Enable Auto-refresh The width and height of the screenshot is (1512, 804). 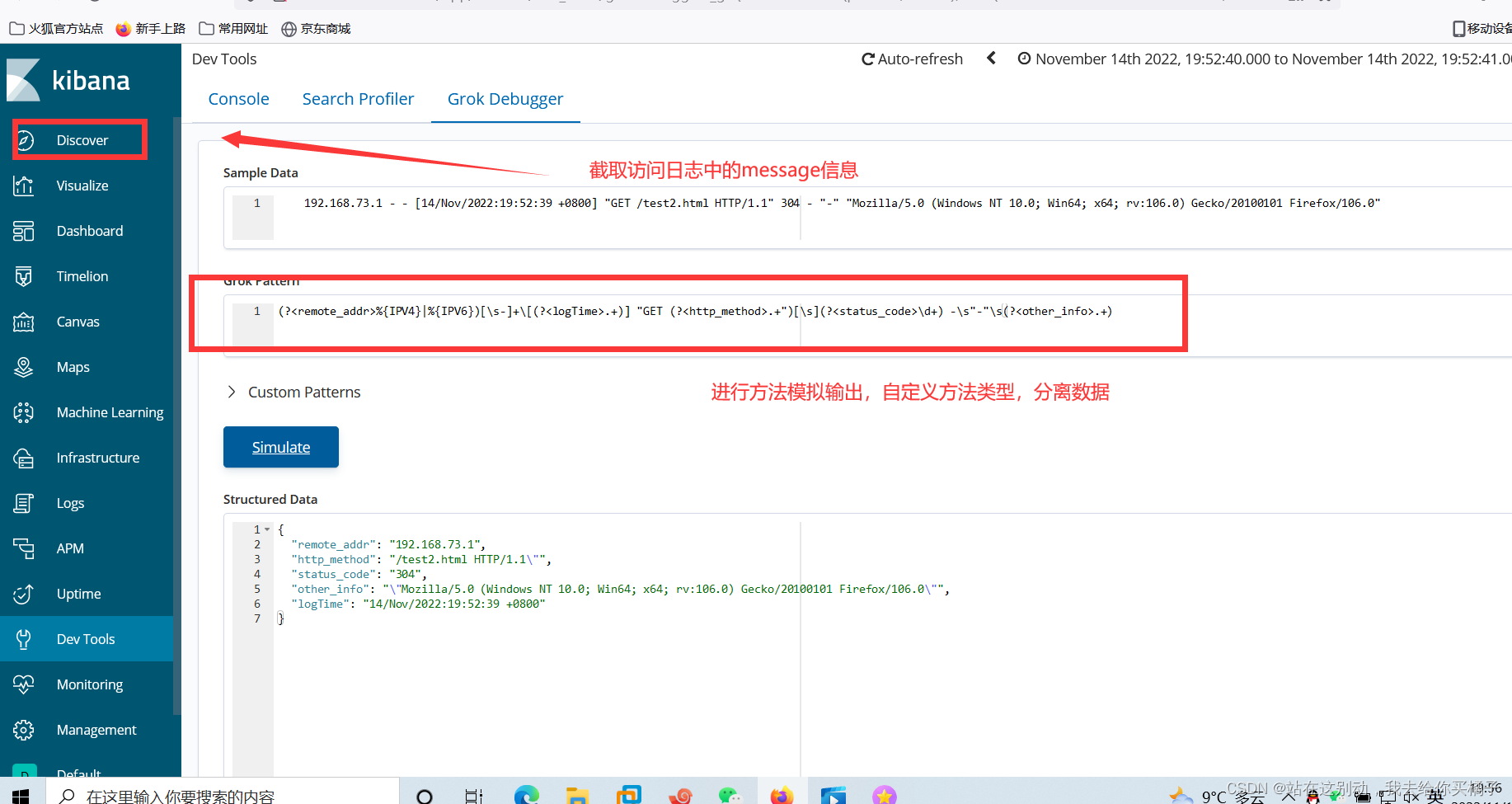pos(912,58)
